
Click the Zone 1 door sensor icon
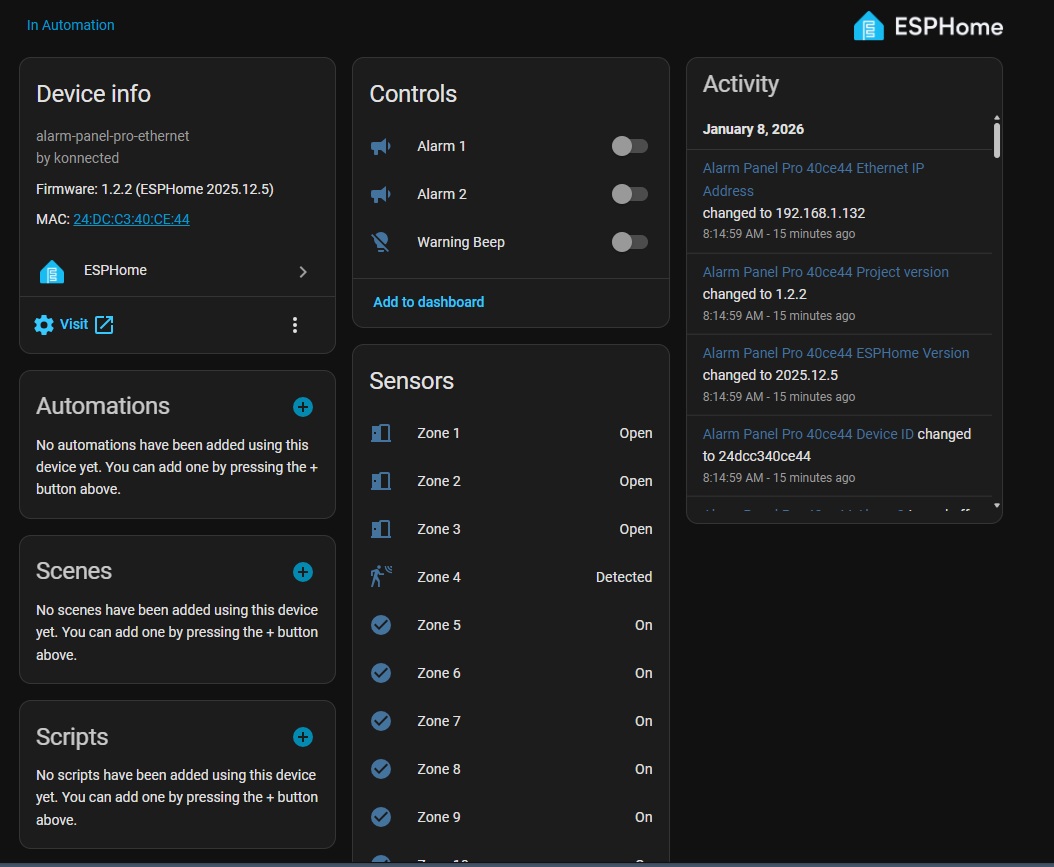point(381,433)
